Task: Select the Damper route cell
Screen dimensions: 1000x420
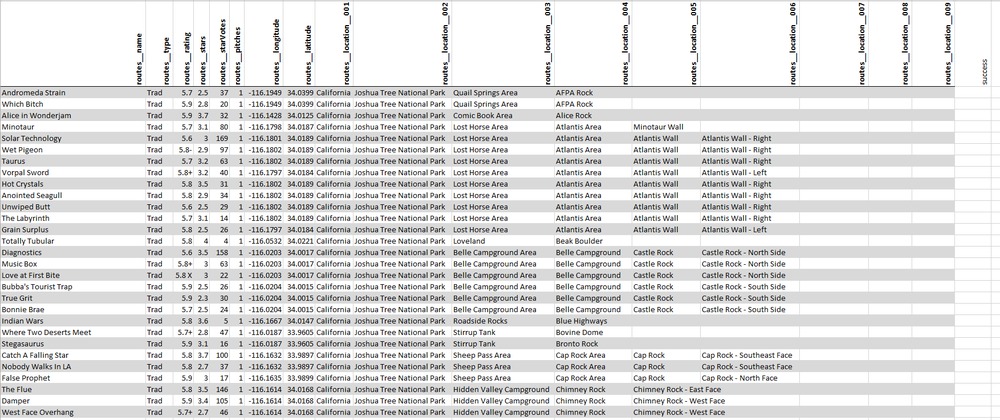Action: pyautogui.click(x=73, y=401)
